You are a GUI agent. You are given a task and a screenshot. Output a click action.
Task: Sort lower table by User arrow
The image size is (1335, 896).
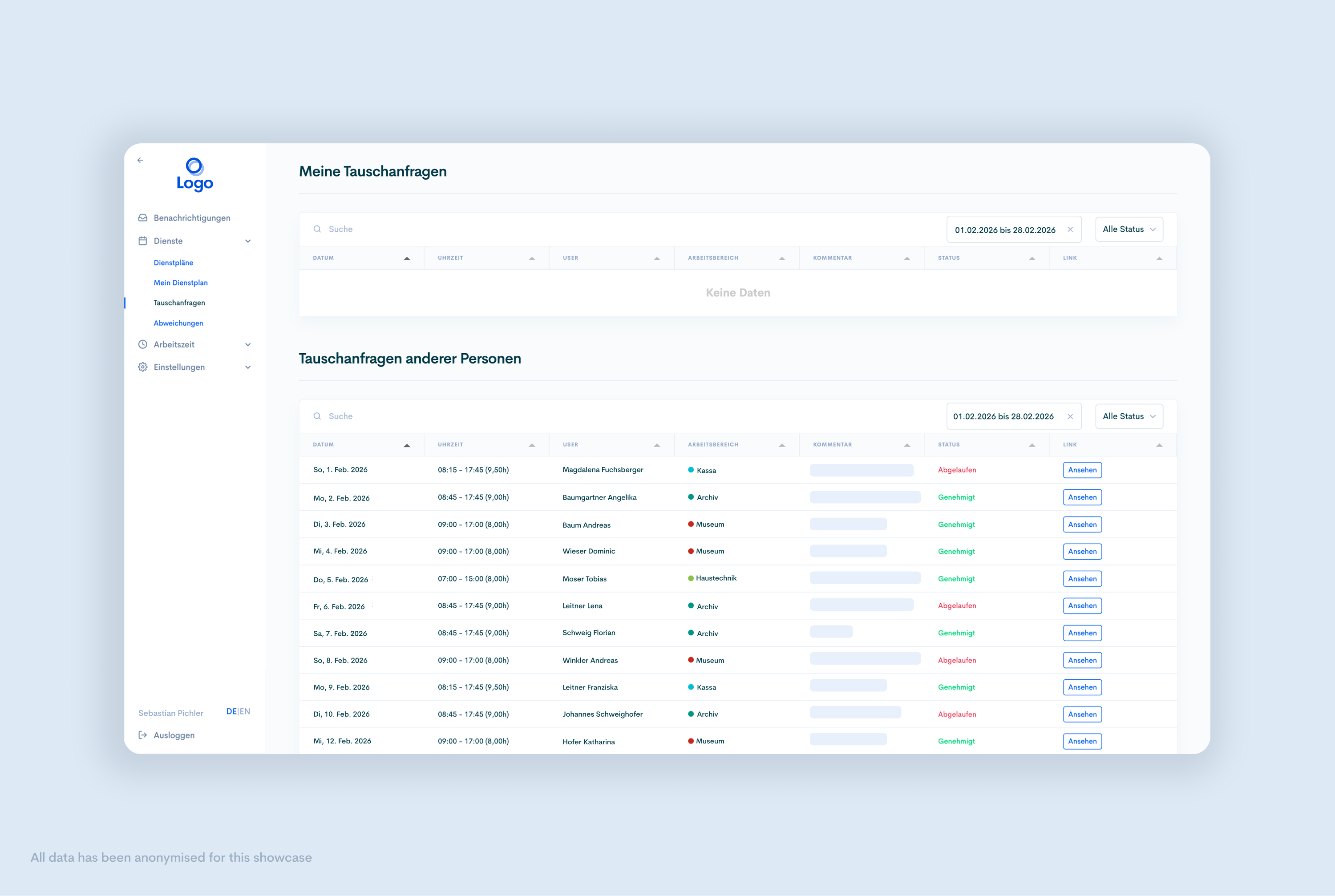coord(657,445)
